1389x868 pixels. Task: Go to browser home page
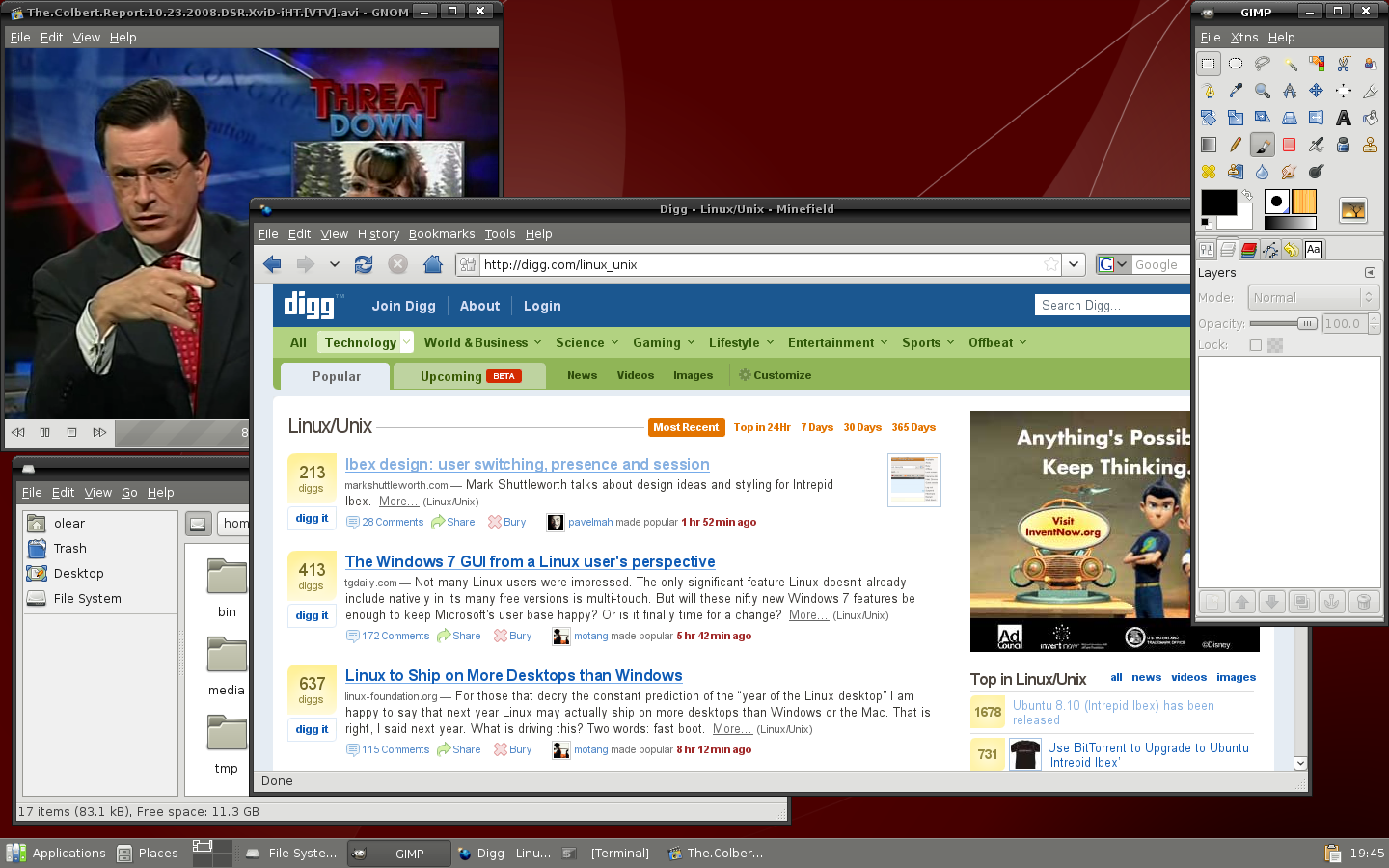click(x=433, y=264)
